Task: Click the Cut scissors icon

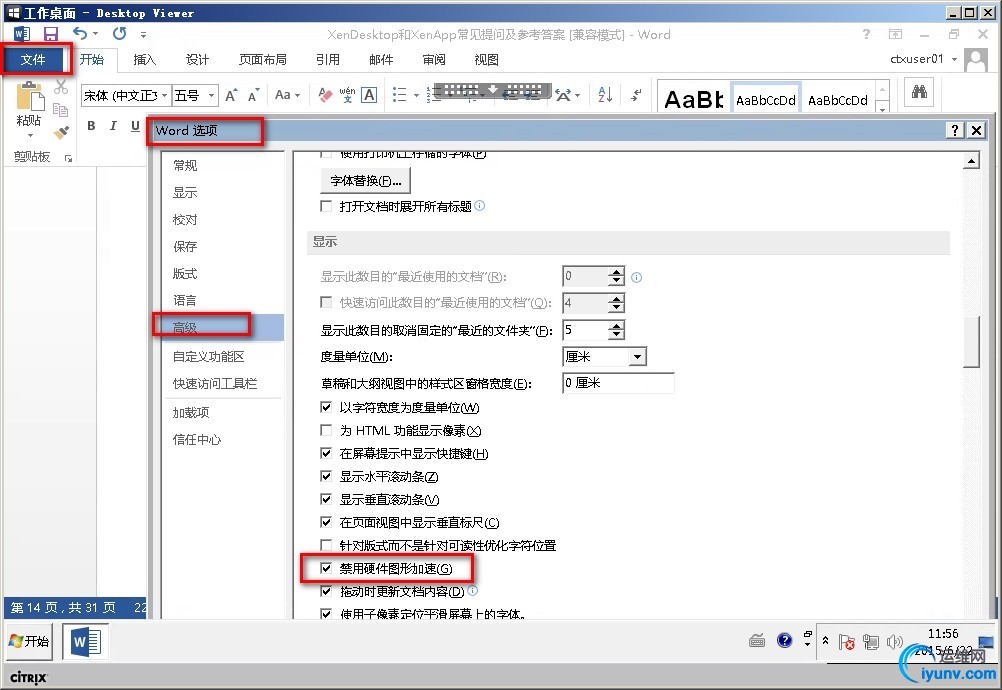Action: 61,87
